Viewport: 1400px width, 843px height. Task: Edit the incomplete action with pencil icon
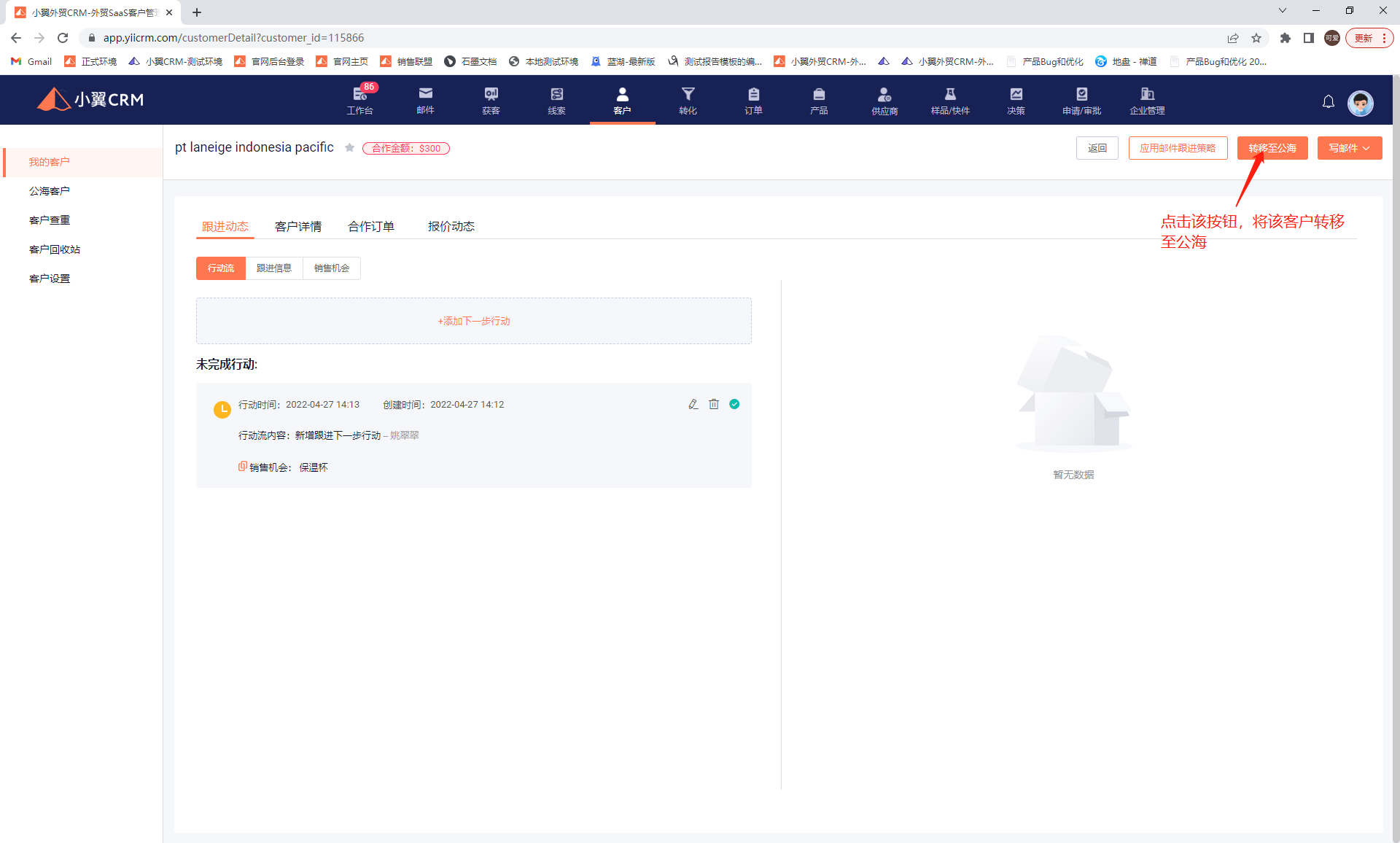click(x=693, y=404)
